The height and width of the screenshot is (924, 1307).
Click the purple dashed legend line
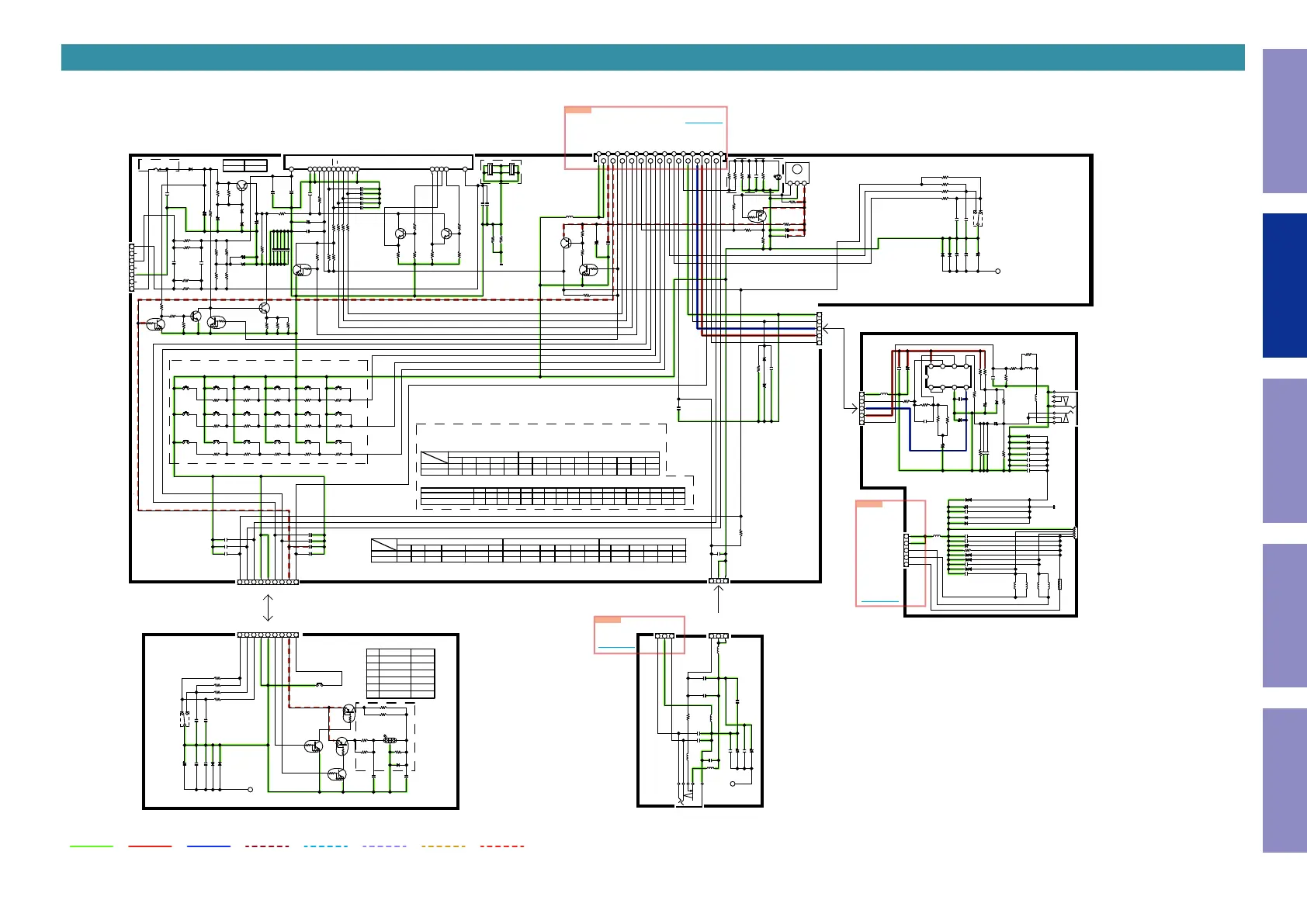(384, 846)
